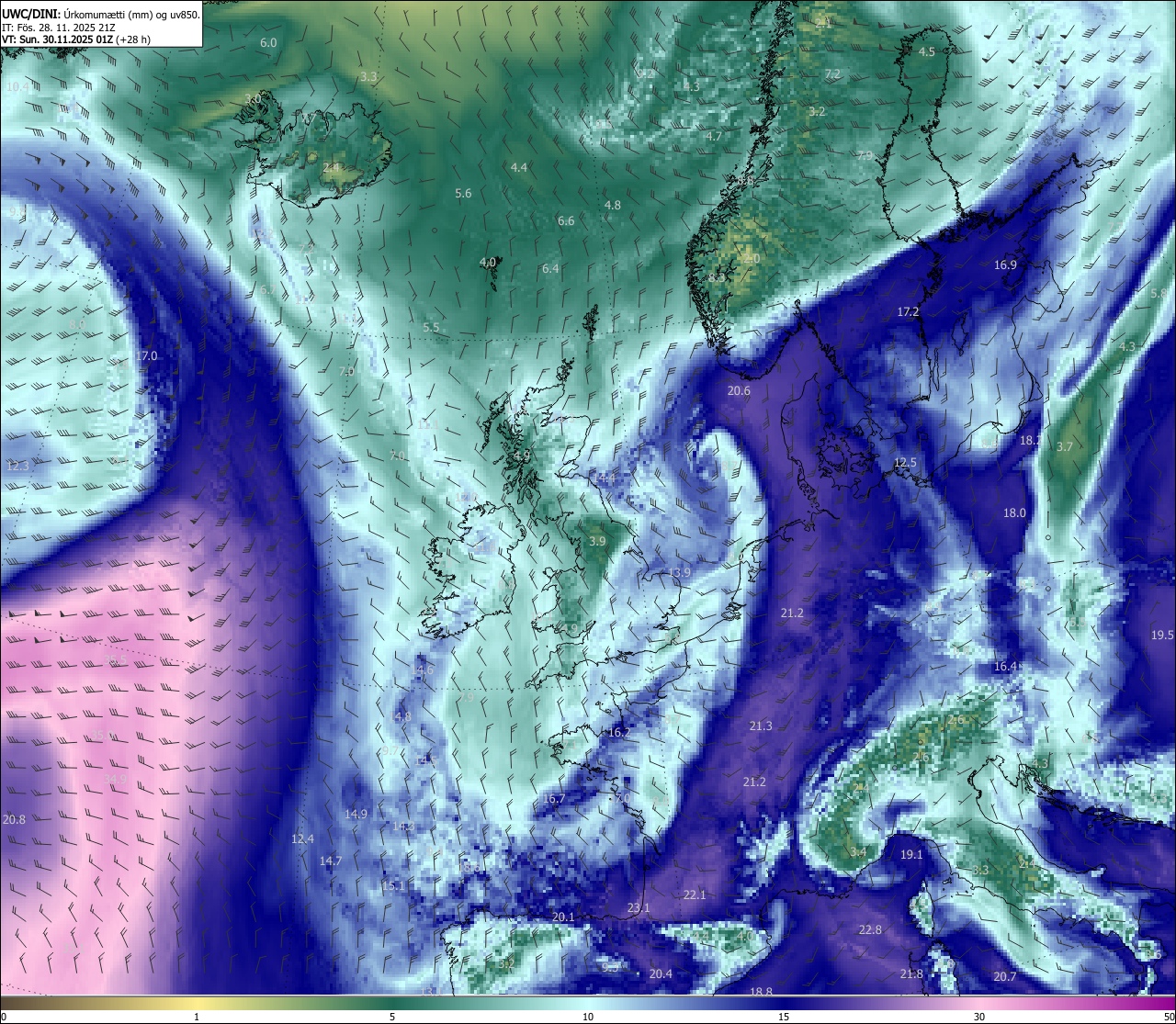Click the "7.9" value over northern Sweden
Image resolution: width=1176 pixels, height=1024 pixels.
coord(865,156)
